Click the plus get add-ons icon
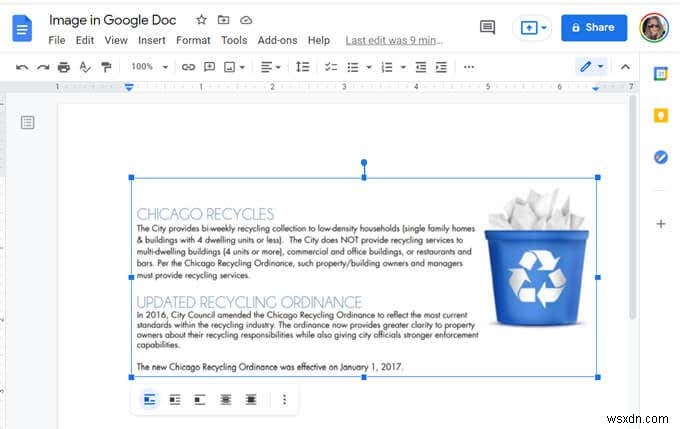The image size is (680, 429). [x=660, y=224]
